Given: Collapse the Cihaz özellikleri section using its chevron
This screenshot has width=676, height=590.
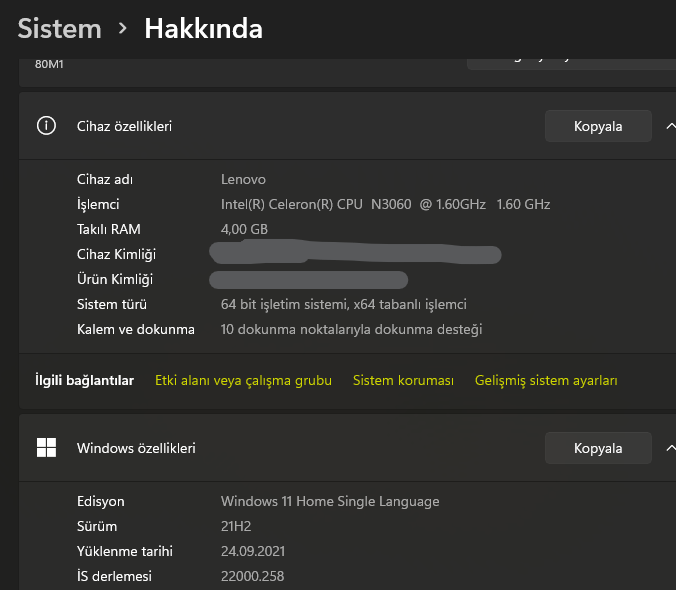Looking at the screenshot, I should click(x=669, y=126).
